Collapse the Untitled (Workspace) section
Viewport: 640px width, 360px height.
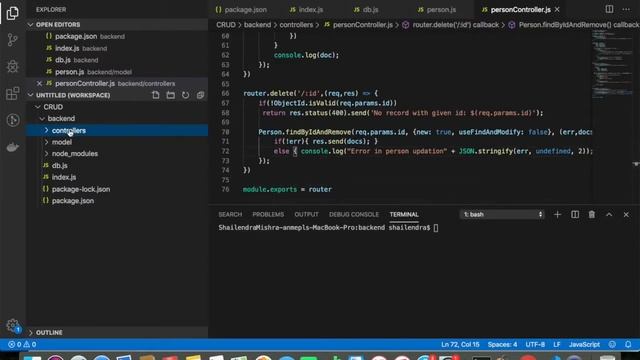(x=73, y=95)
